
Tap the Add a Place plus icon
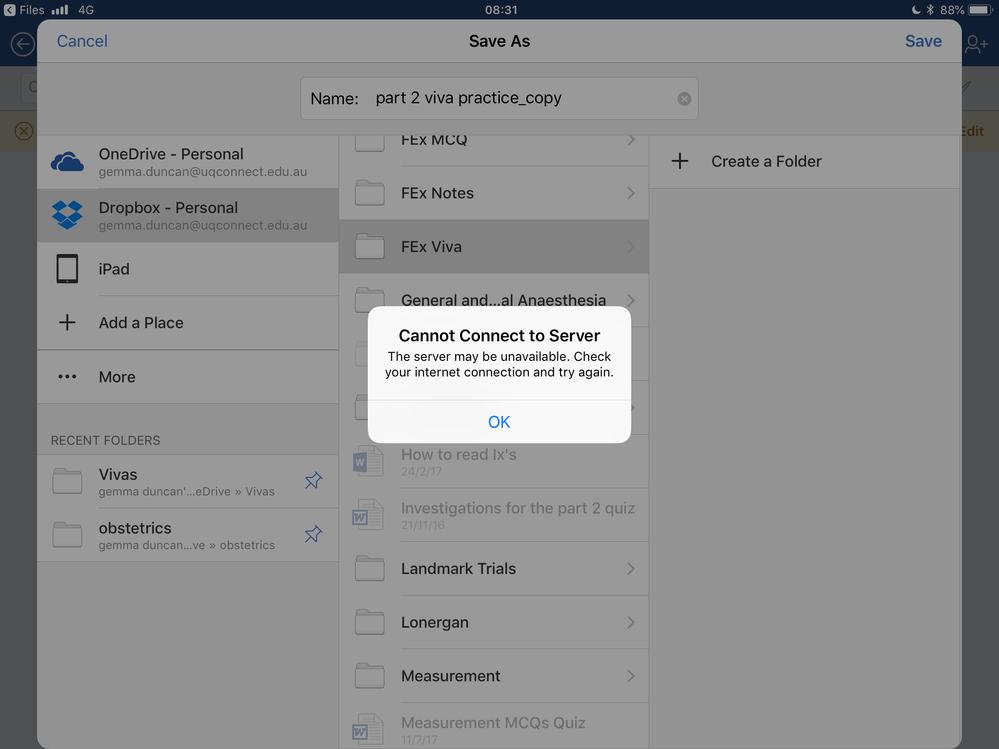(x=67, y=322)
